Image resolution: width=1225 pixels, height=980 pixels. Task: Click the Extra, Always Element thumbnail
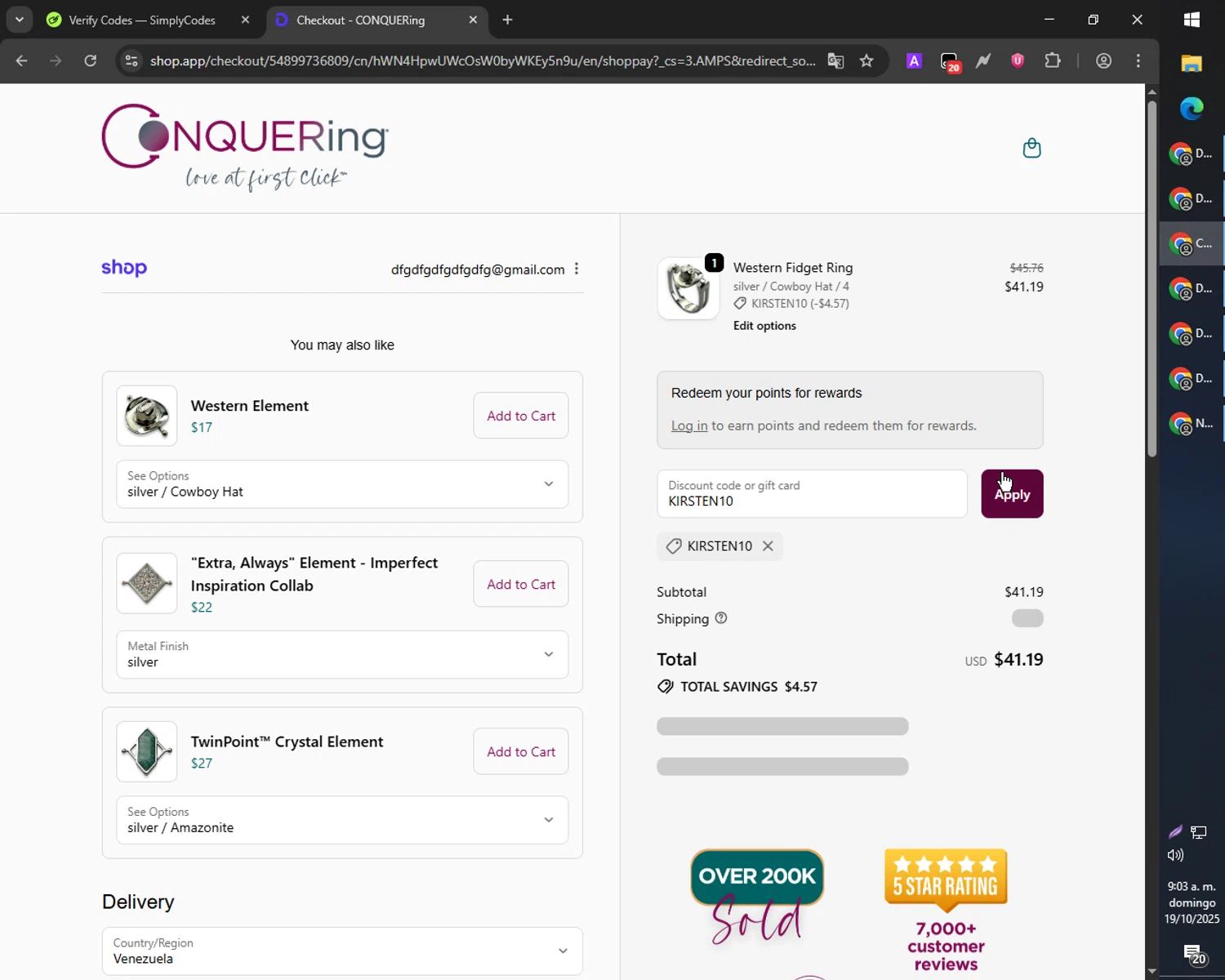pyautogui.click(x=147, y=583)
